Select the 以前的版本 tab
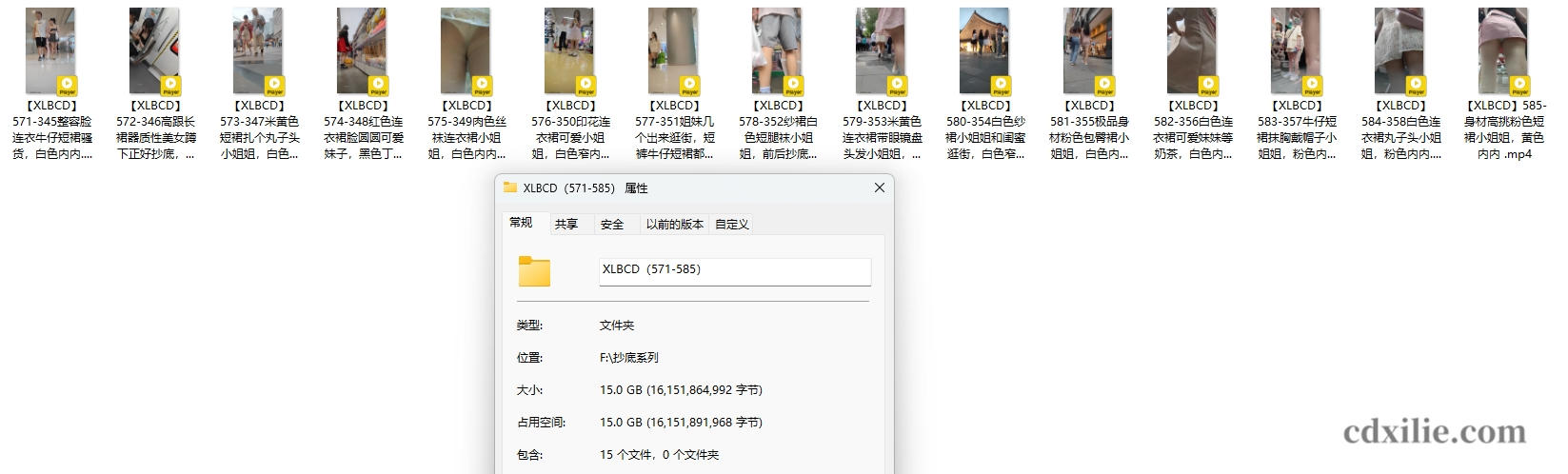This screenshot has width=1568, height=474. (x=674, y=224)
